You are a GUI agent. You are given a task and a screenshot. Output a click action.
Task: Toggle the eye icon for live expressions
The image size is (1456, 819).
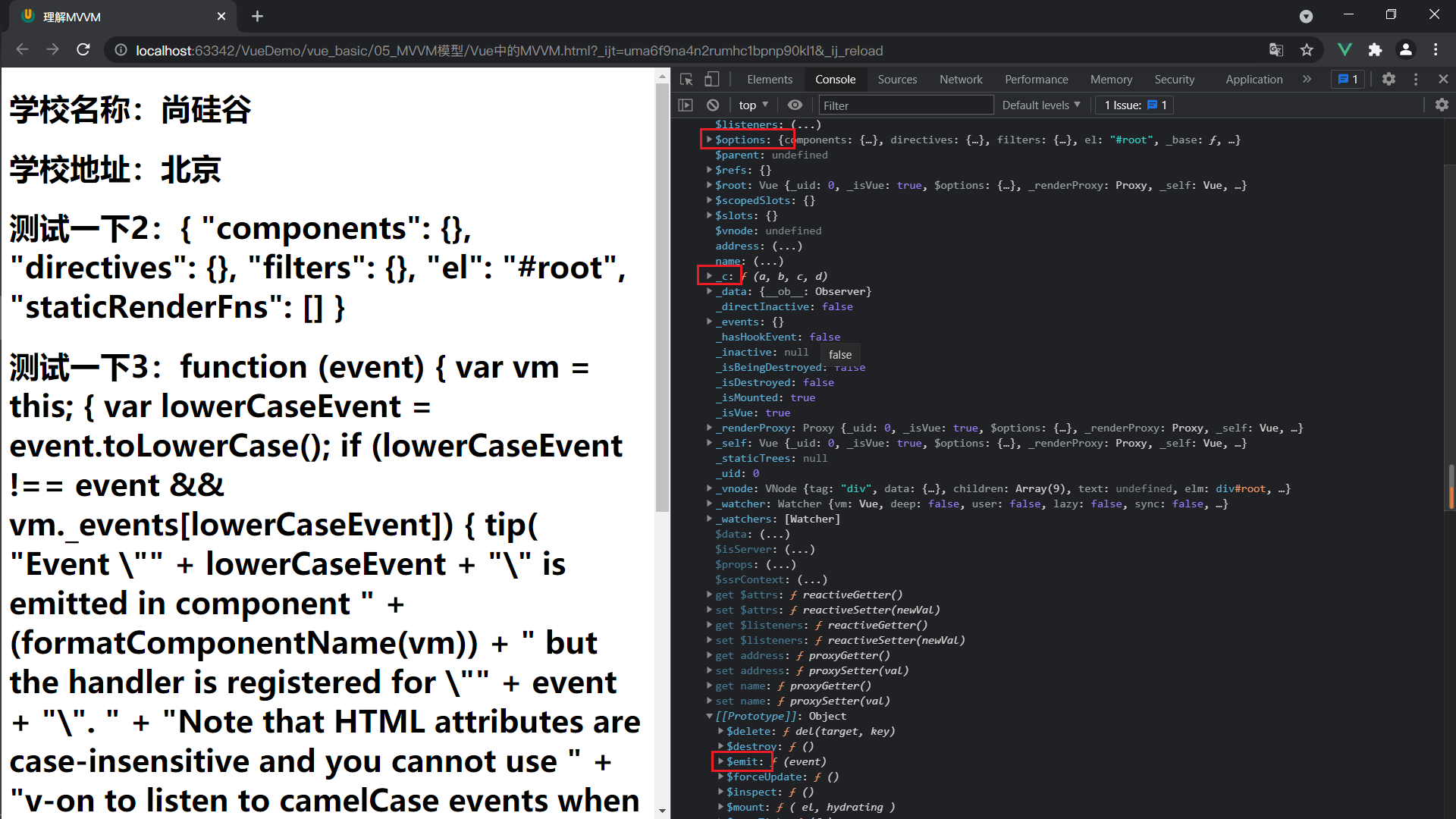click(794, 104)
